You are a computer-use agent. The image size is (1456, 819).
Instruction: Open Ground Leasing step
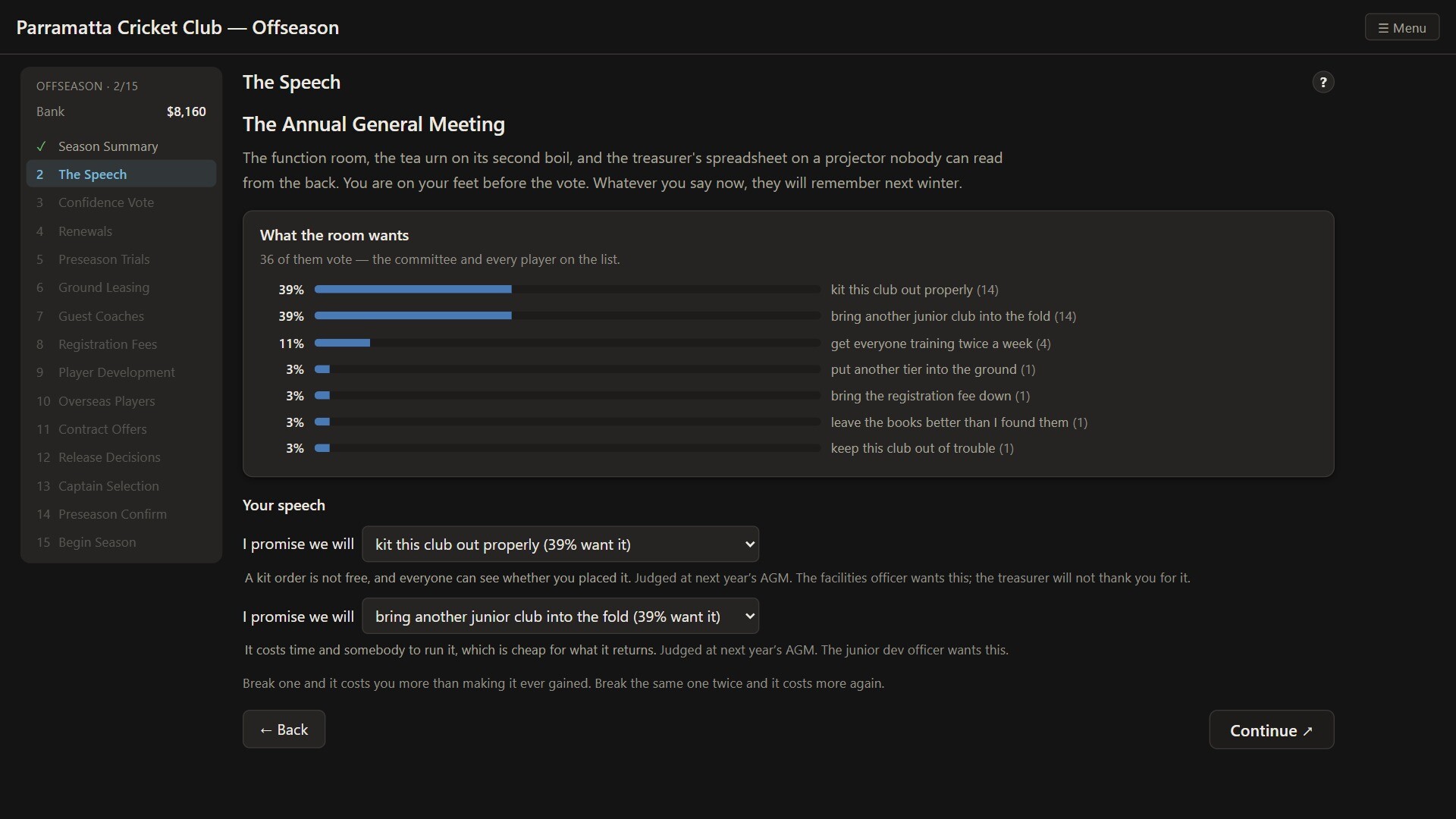click(x=121, y=287)
